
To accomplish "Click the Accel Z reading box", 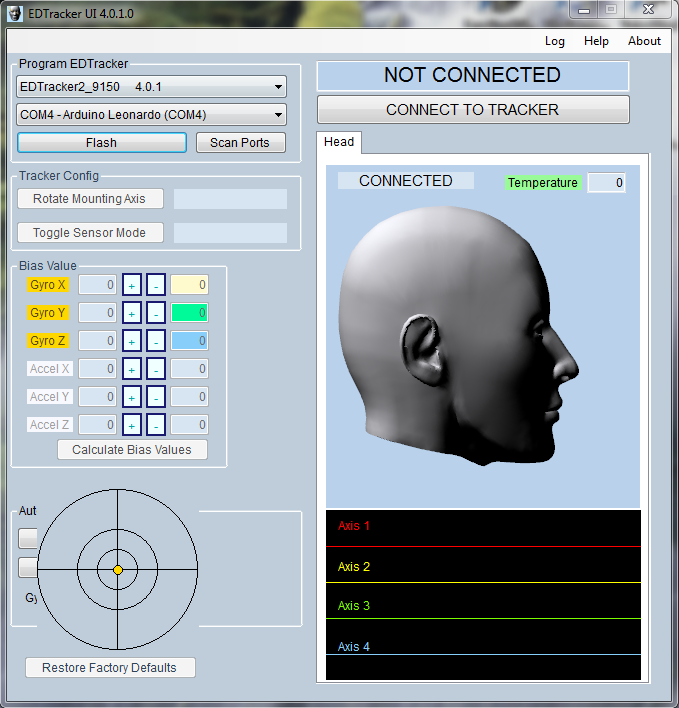I will (190, 425).
